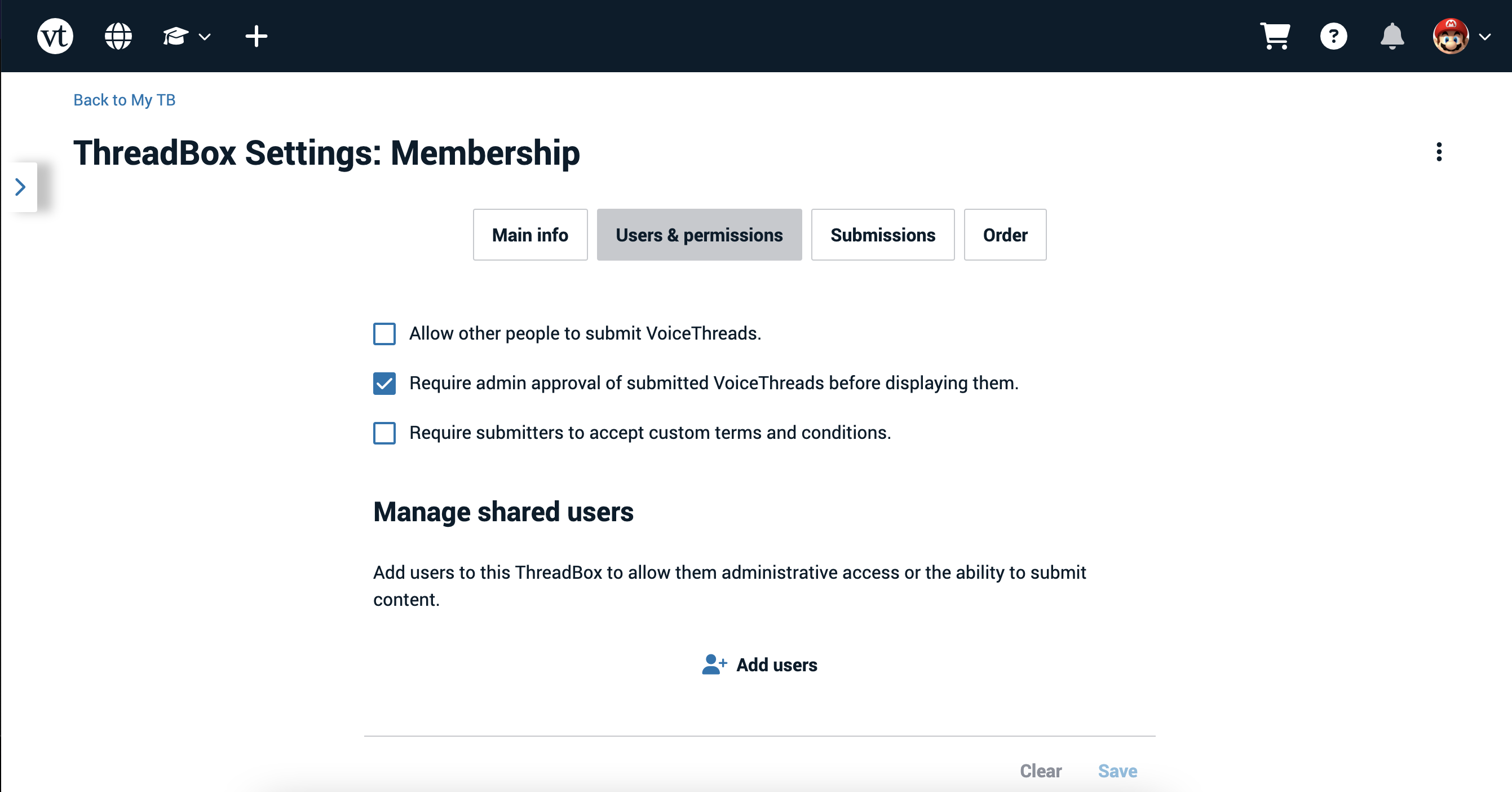Click the add/plus icon
Image resolution: width=1512 pixels, height=792 pixels.
[257, 36]
